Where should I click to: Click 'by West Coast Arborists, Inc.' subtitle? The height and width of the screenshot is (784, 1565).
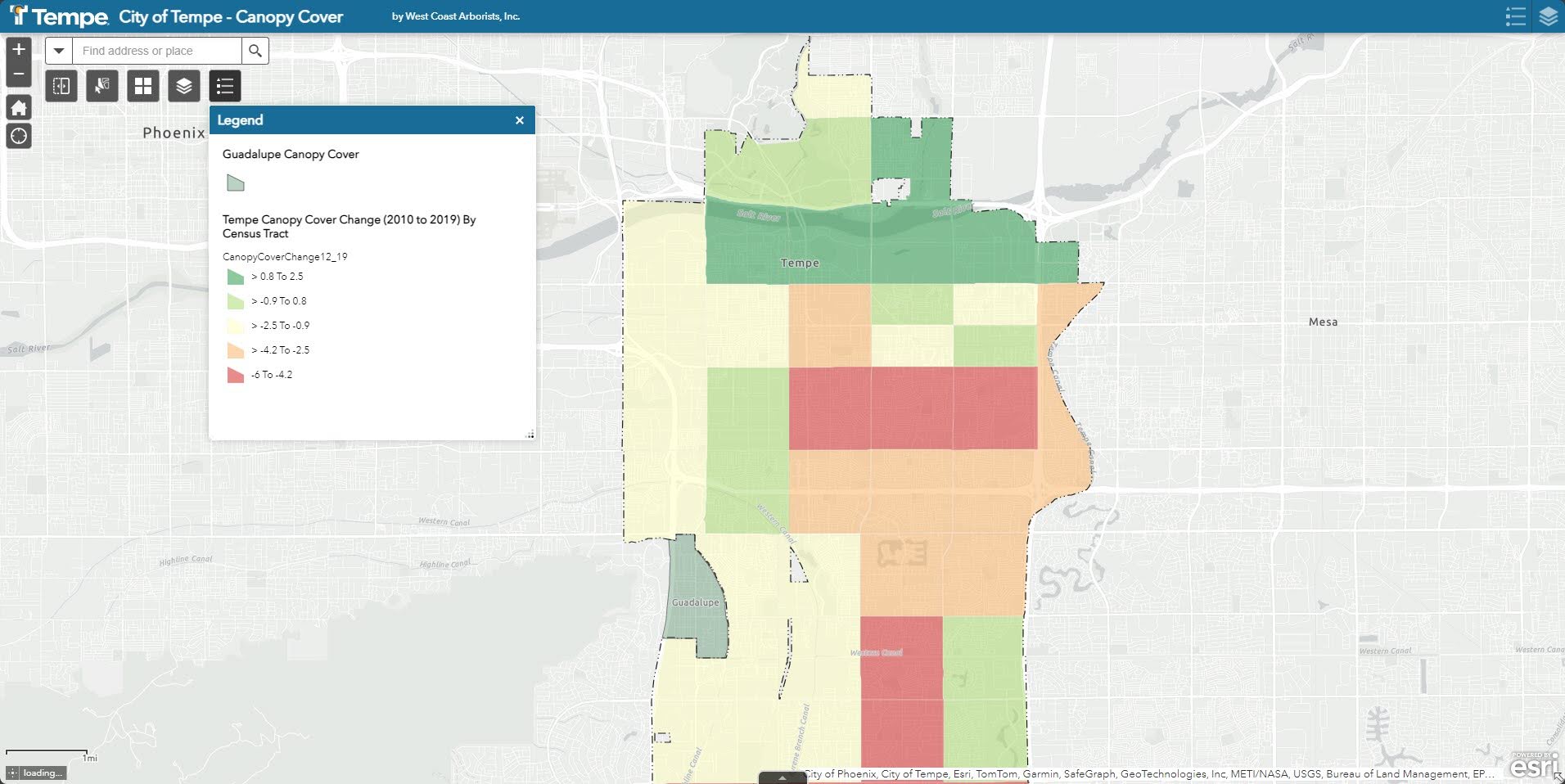coord(456,16)
